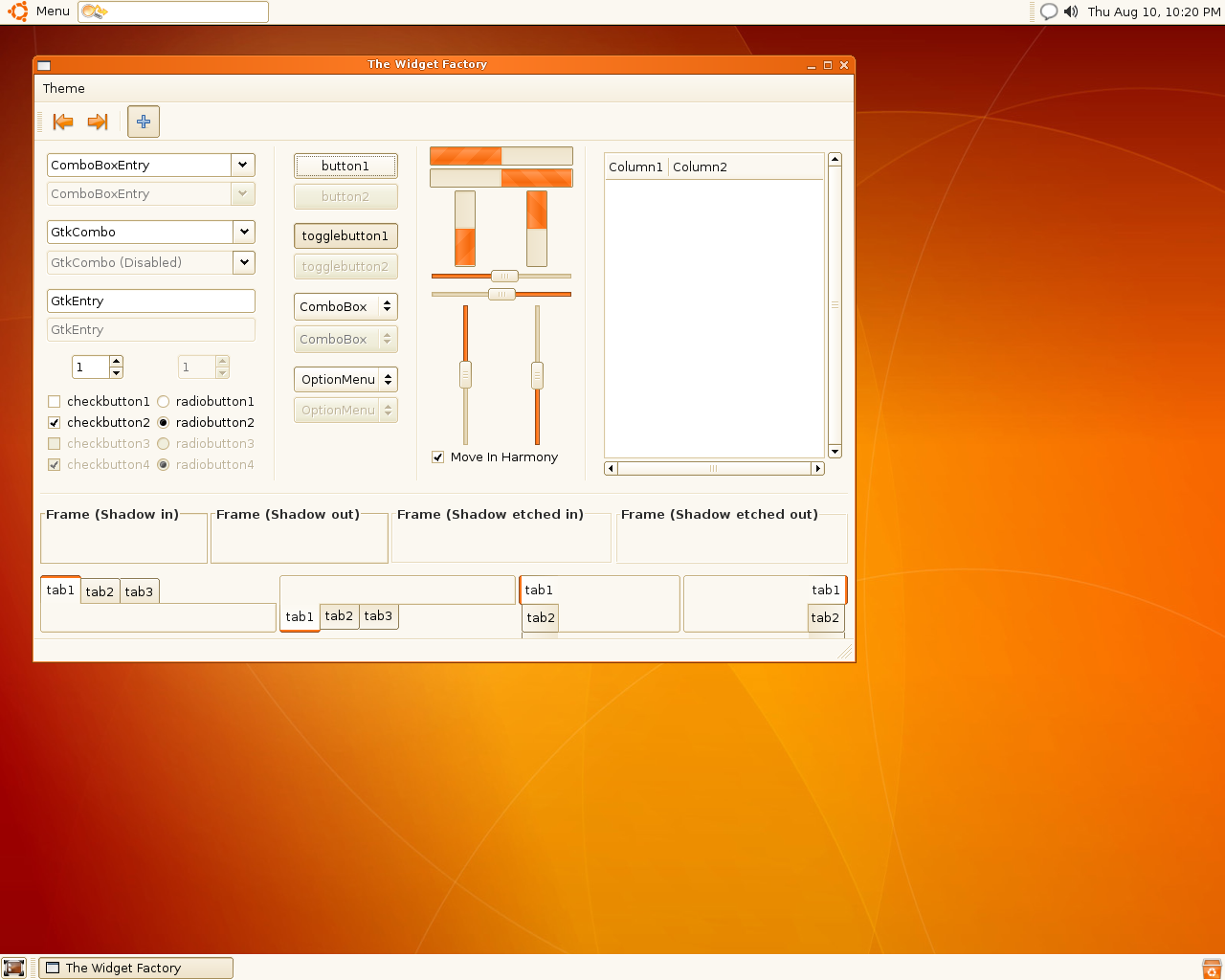Click the top panel search input box
This screenshot has height=980, width=1225.
coord(173,11)
